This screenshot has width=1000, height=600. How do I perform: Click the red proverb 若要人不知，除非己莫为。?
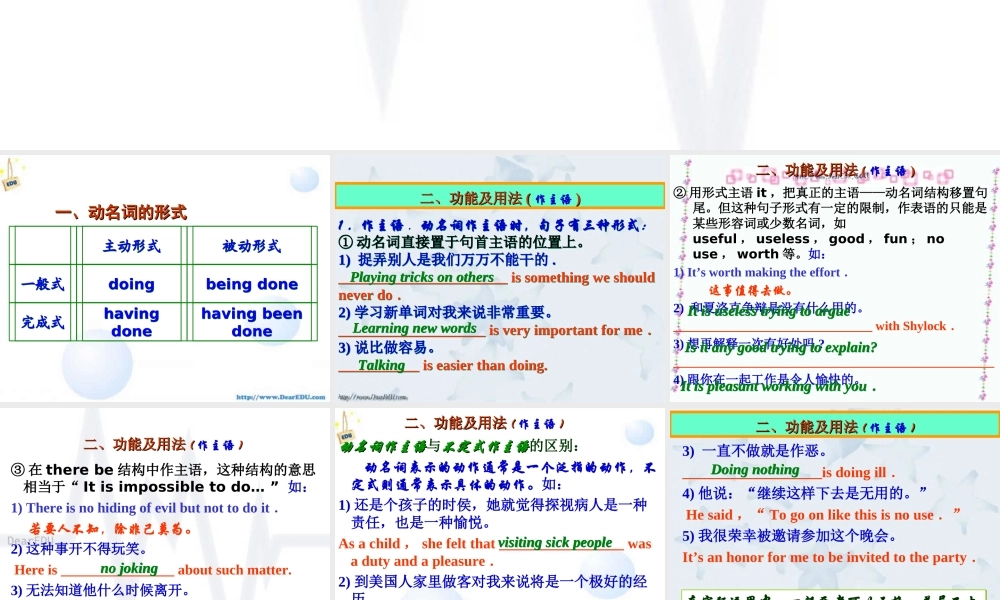110,529
